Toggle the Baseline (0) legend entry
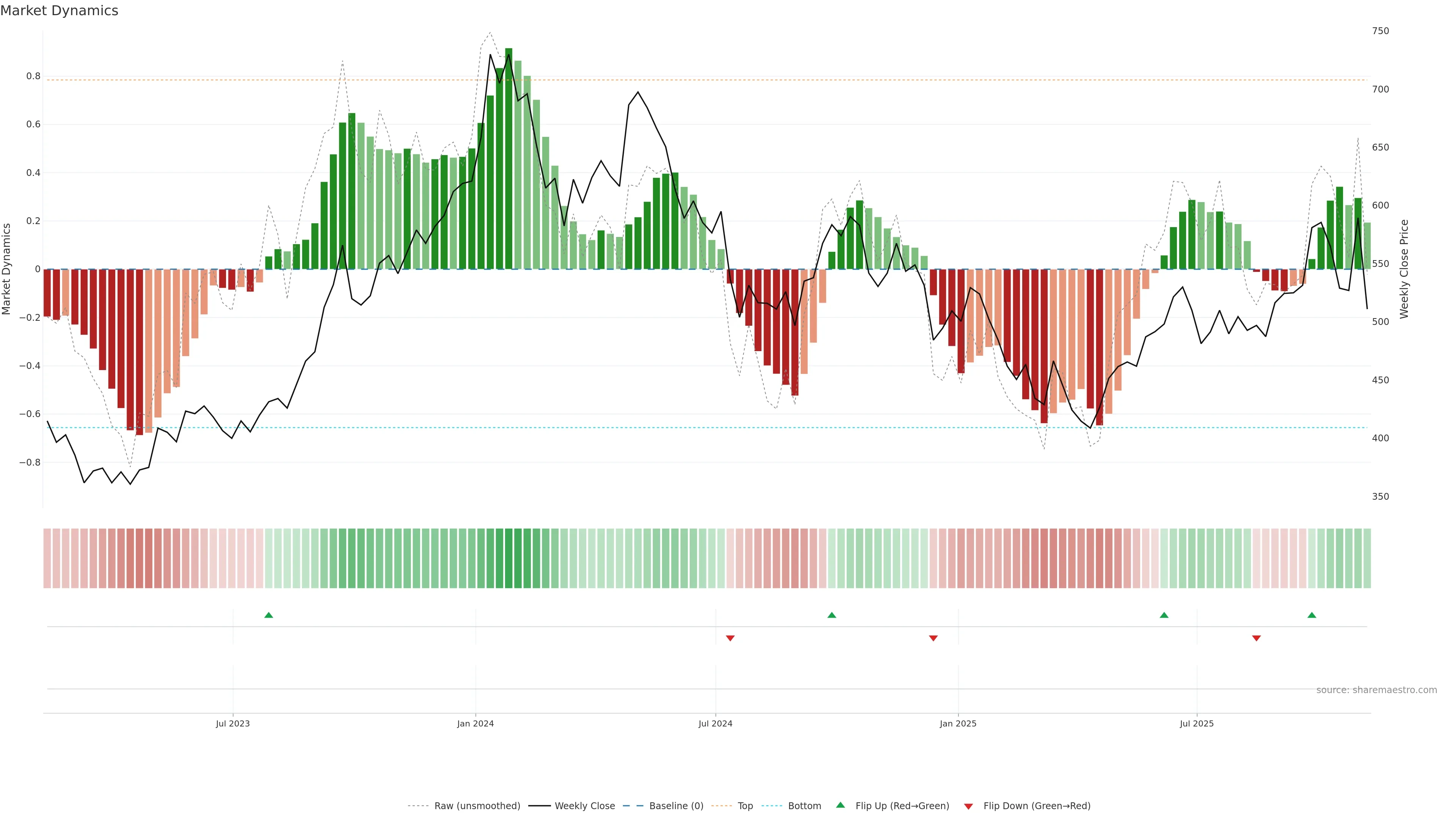 tap(676, 806)
